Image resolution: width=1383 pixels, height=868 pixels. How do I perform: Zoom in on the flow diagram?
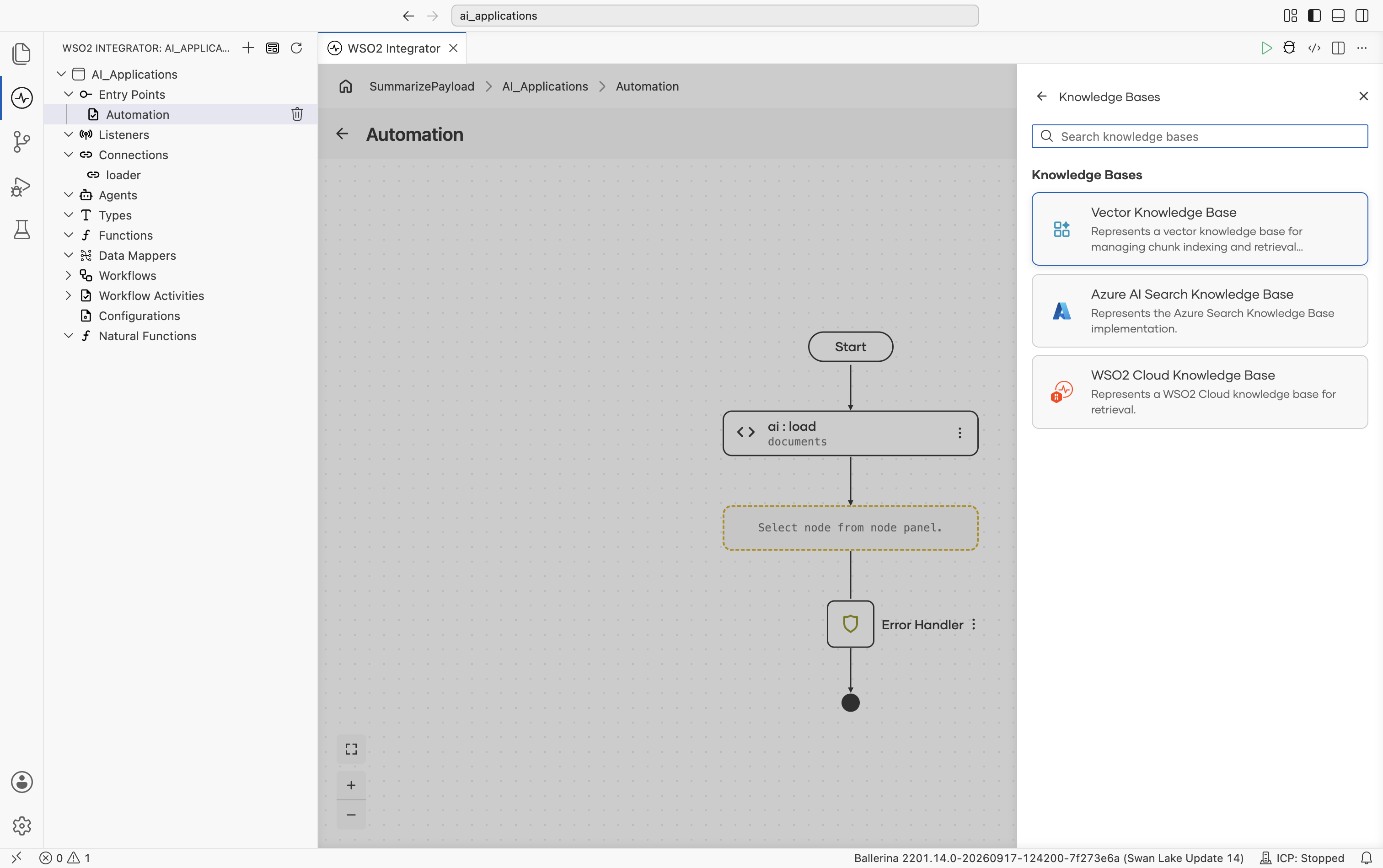(x=351, y=785)
